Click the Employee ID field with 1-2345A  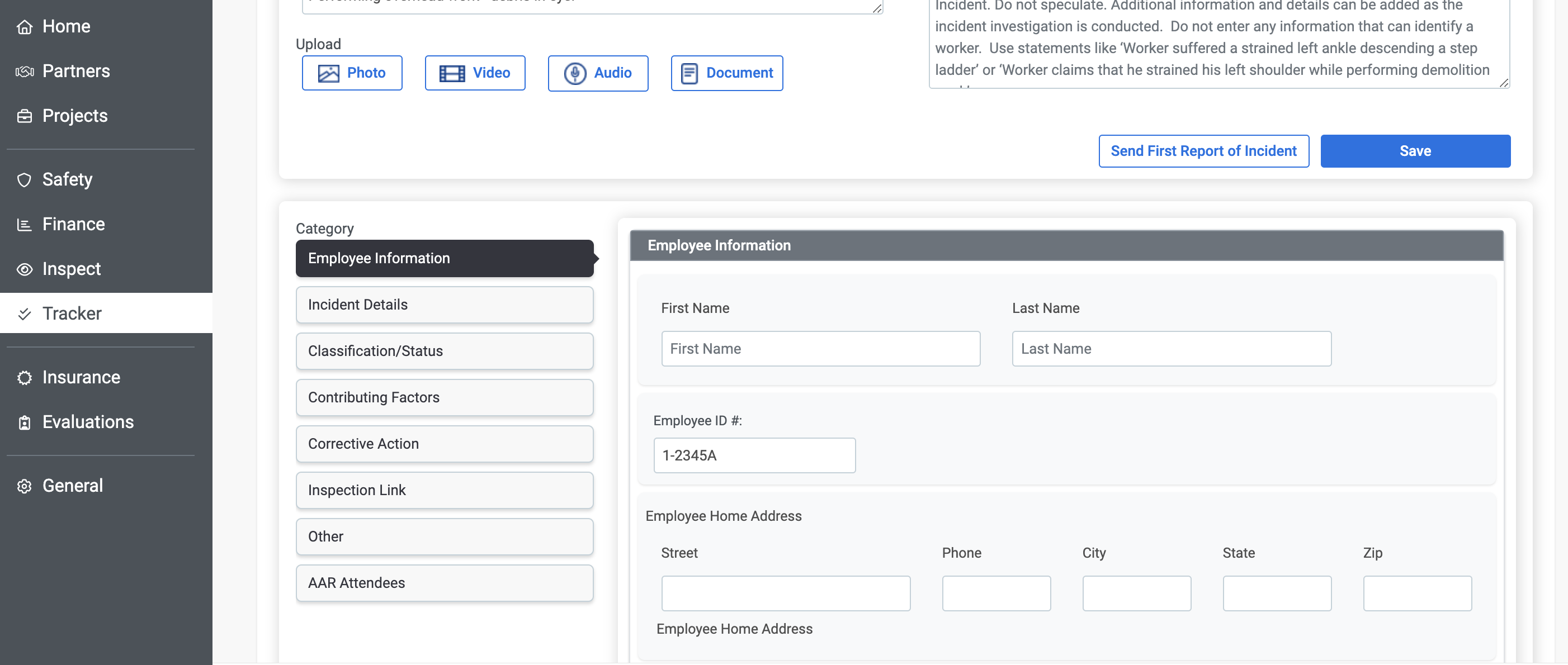754,455
